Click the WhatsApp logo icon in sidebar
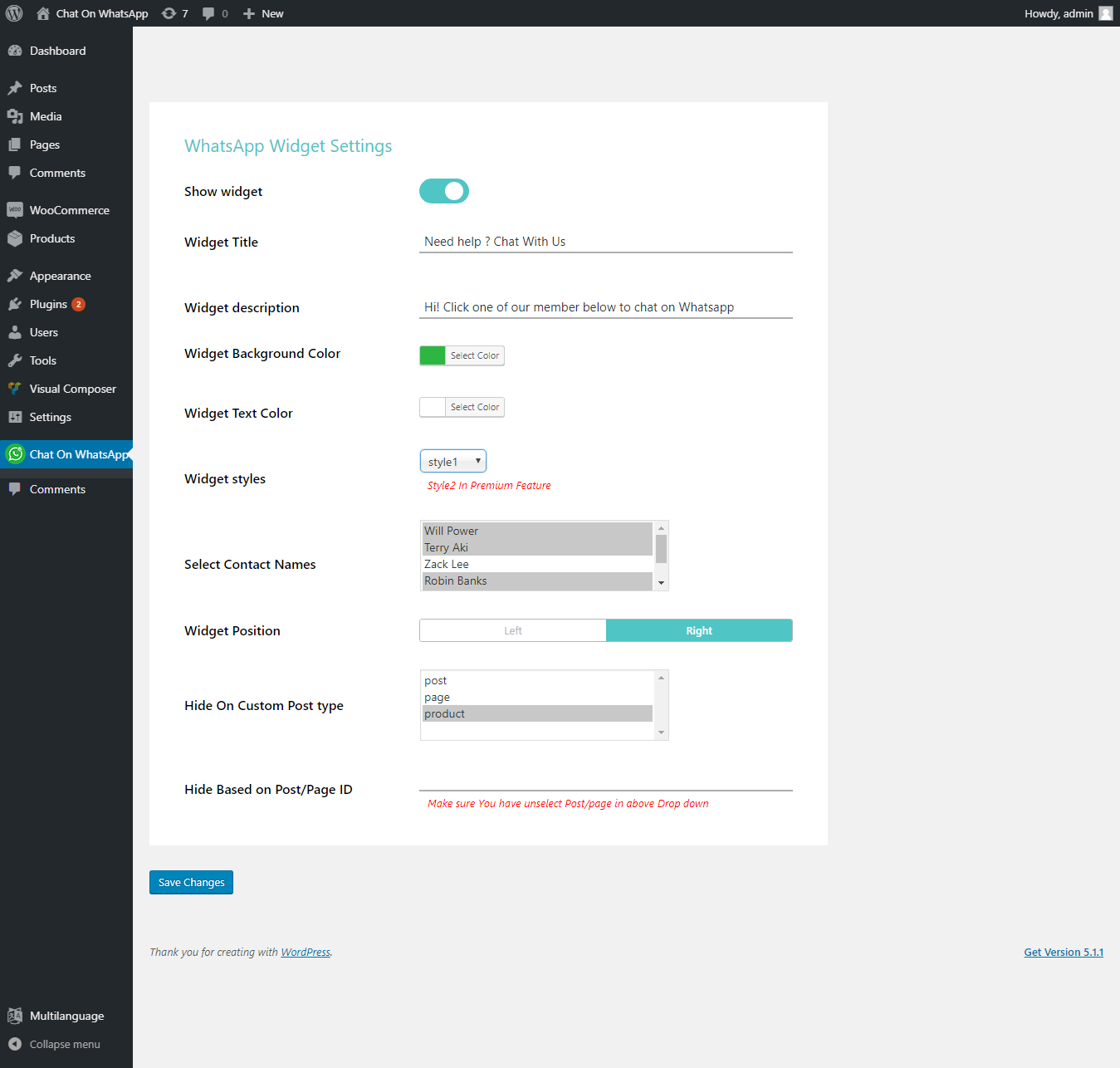 click(x=15, y=453)
